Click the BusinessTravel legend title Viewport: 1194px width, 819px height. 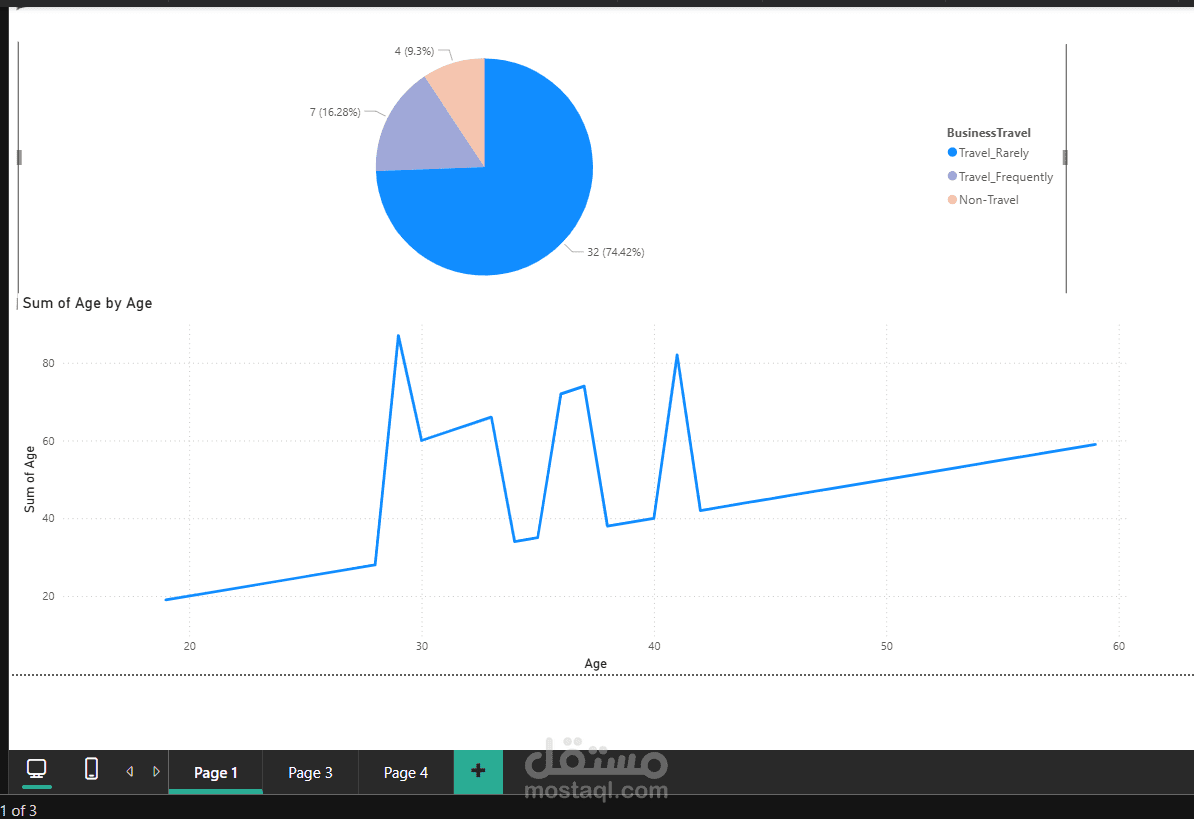tap(988, 132)
